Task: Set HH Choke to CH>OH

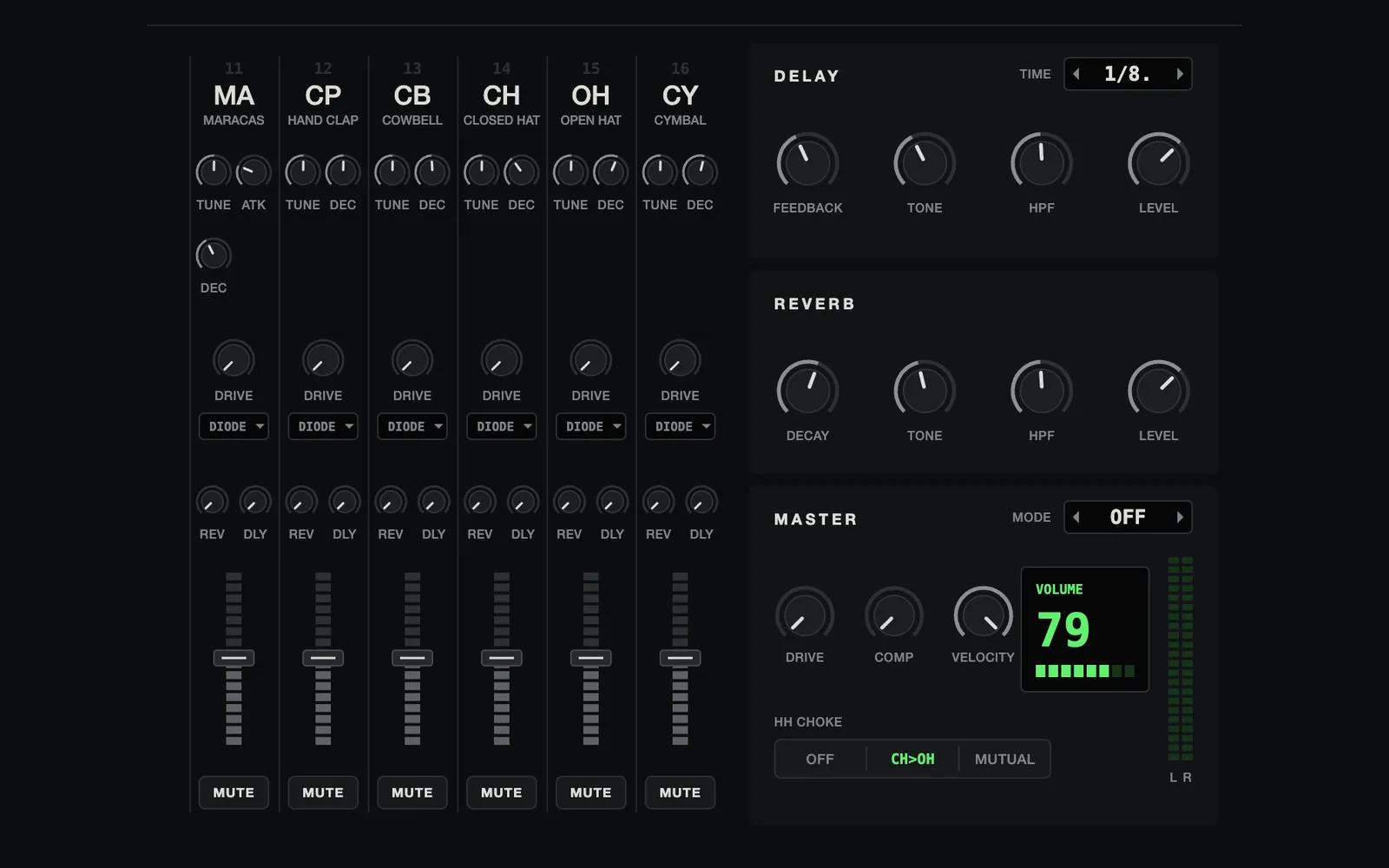Action: [912, 759]
